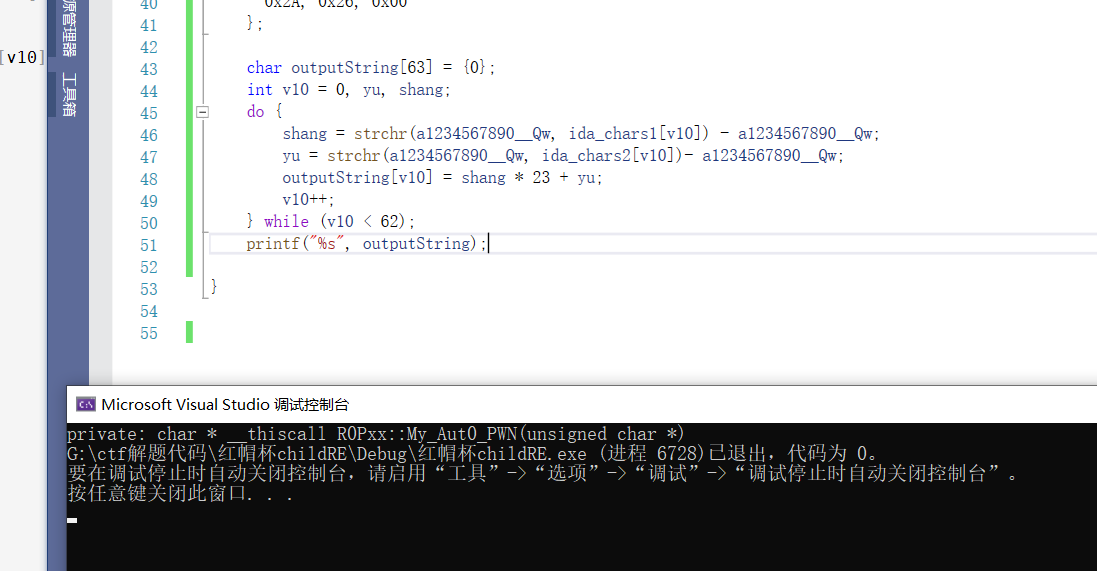Click the console line showing the exe path
Screen dimensions: 1097x571
(x=472, y=453)
